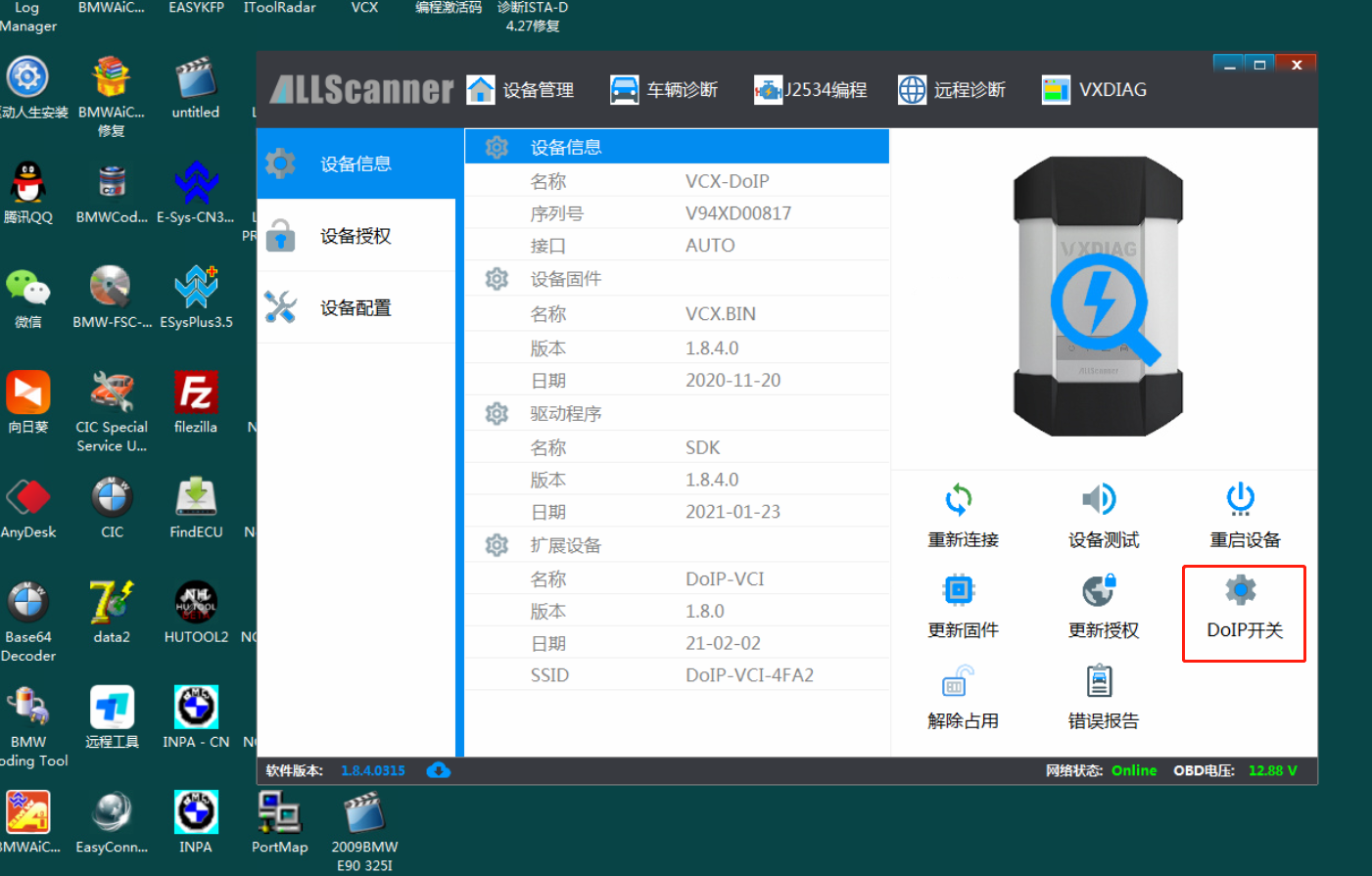Select the 微信 WeChat desktop icon
1372x876 pixels.
coord(28,298)
